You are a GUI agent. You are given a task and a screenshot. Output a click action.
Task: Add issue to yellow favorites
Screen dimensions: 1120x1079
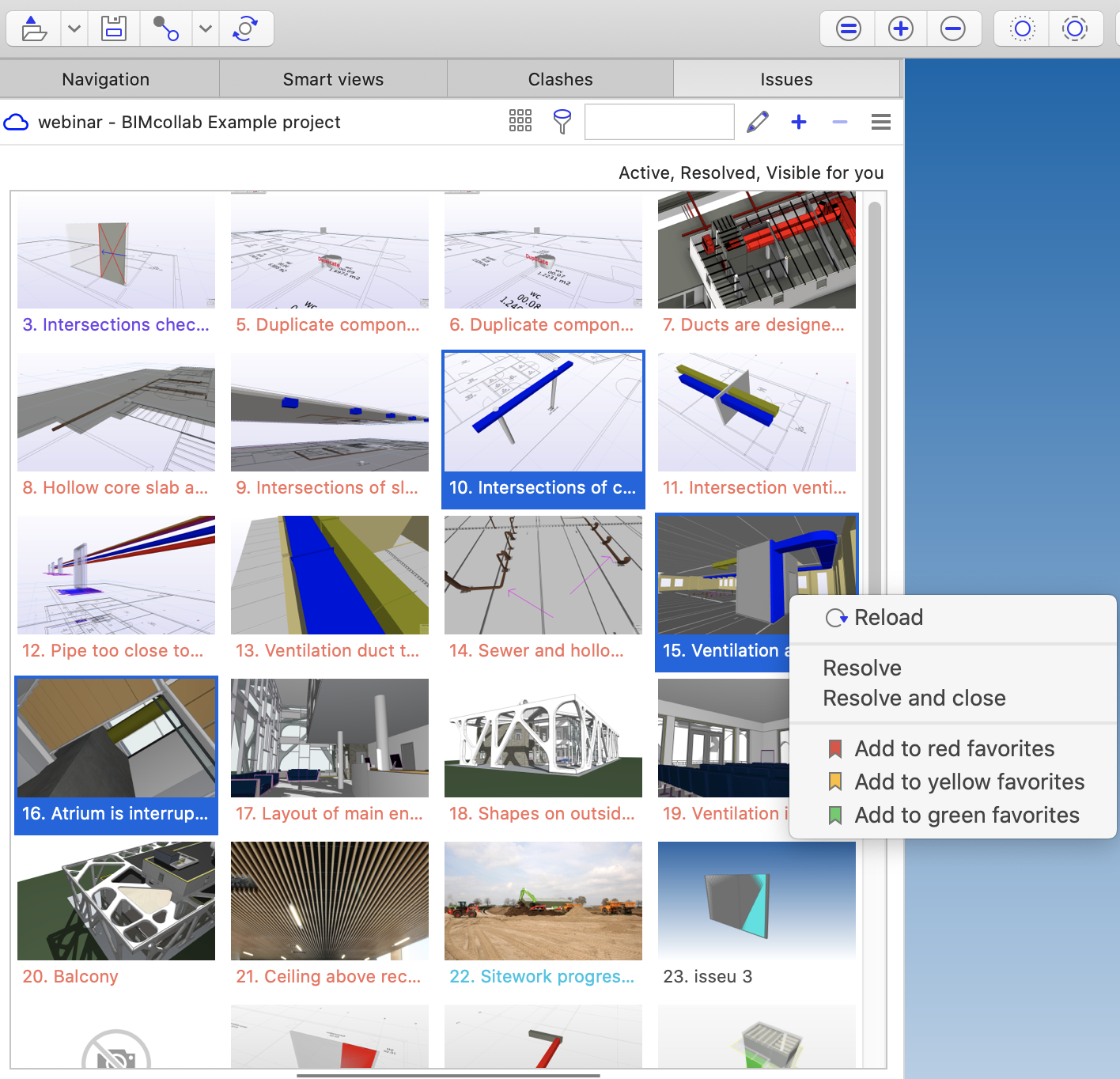[x=953, y=782]
